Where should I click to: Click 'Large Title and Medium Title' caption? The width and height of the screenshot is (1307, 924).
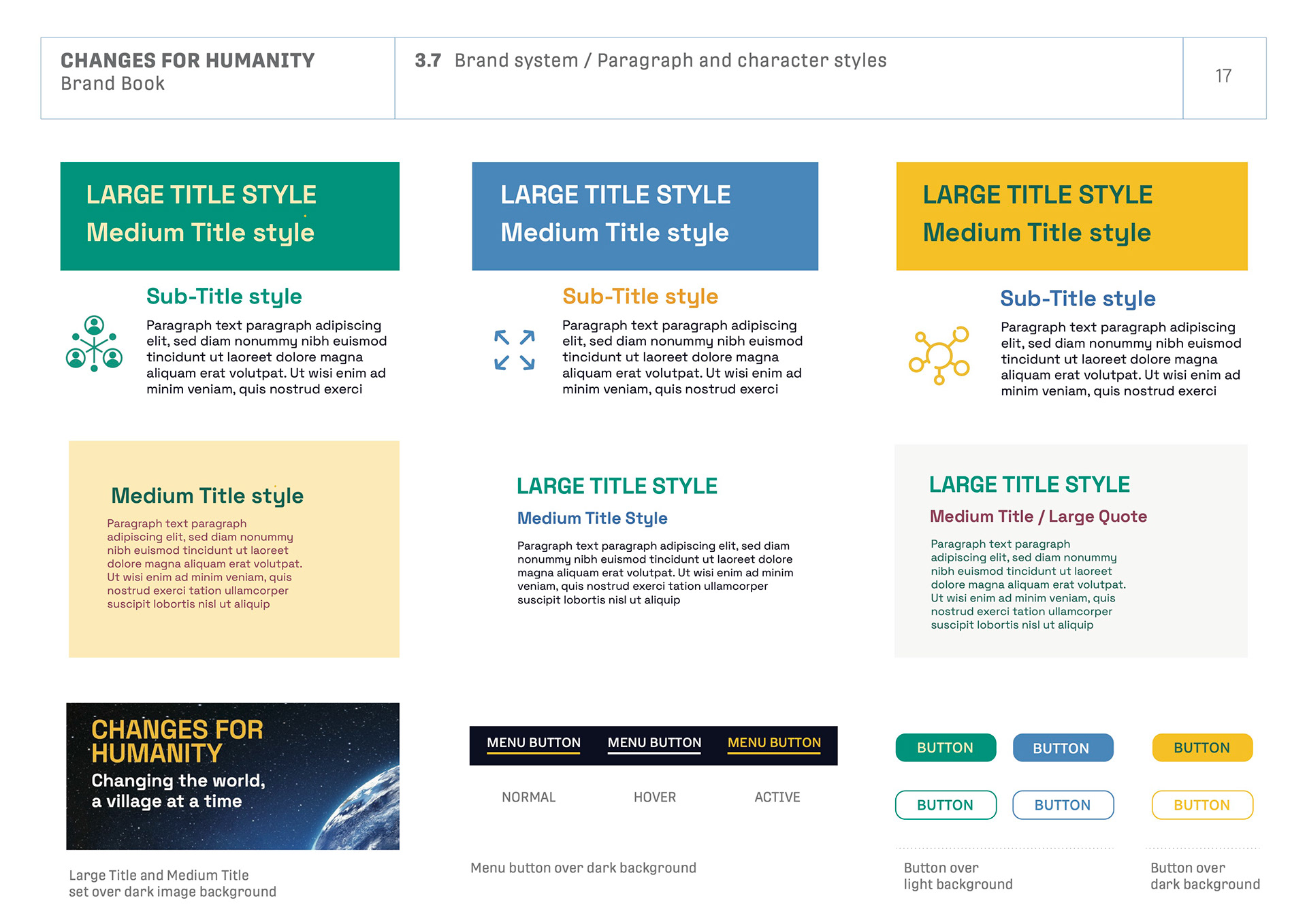173,883
